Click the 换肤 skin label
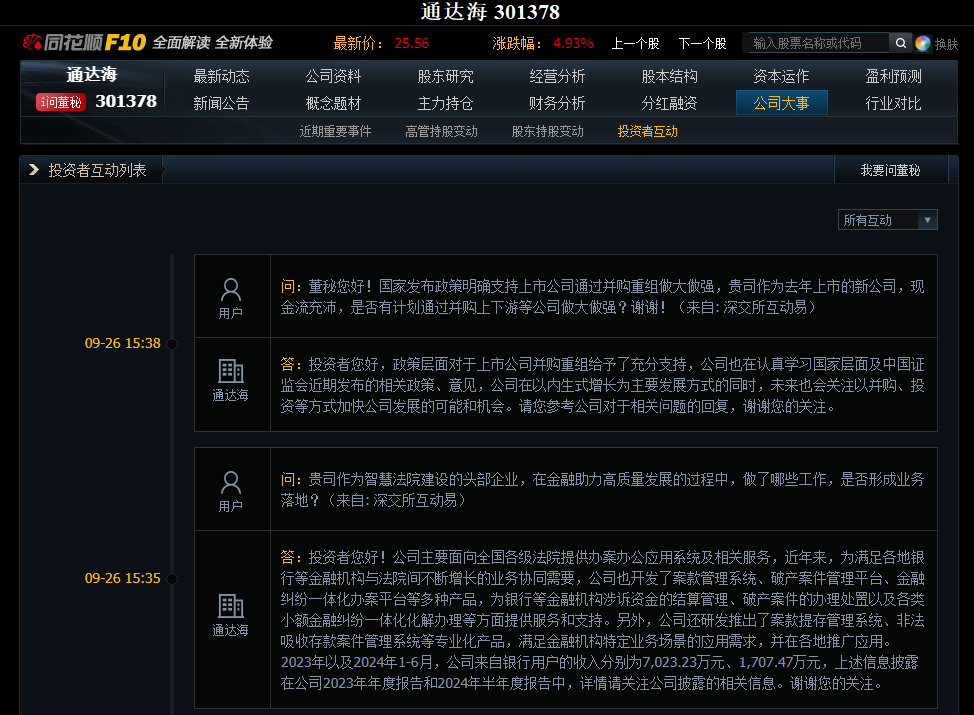Viewport: 974px width, 715px height. click(946, 44)
